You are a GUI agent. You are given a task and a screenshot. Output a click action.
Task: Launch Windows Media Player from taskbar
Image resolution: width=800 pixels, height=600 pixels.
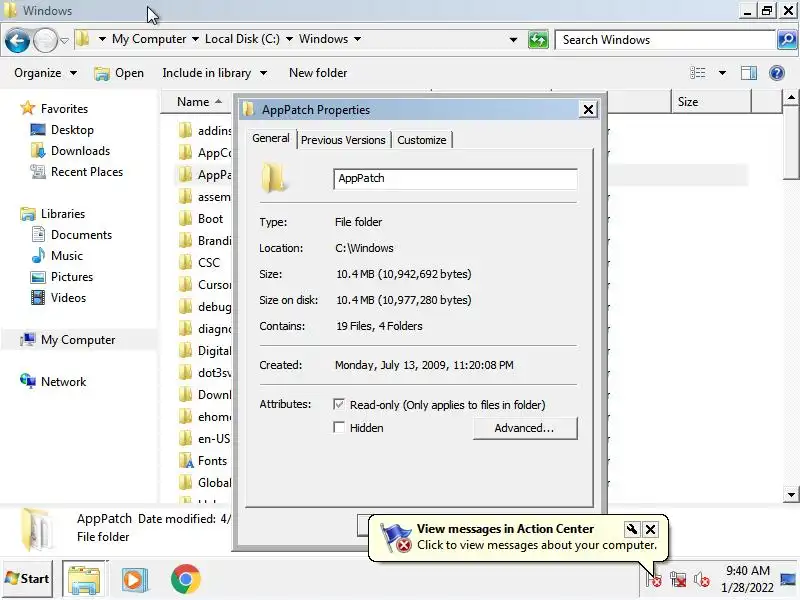(x=135, y=580)
